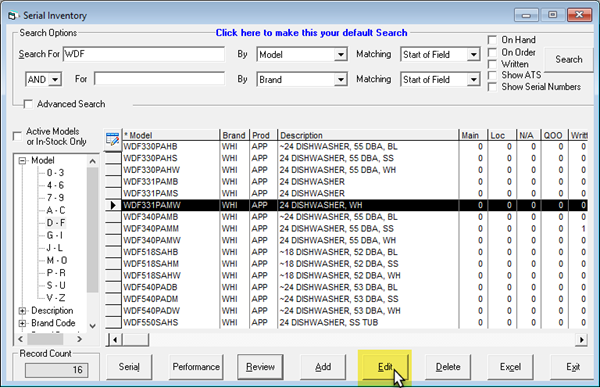
Task: Click the Review button
Action: coord(260,367)
